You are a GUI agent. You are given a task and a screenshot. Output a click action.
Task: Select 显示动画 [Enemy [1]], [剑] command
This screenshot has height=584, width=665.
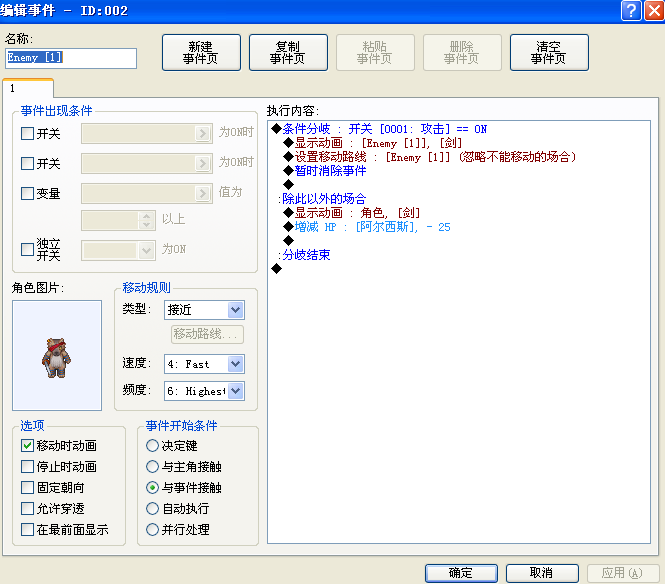pyautogui.click(x=373, y=143)
